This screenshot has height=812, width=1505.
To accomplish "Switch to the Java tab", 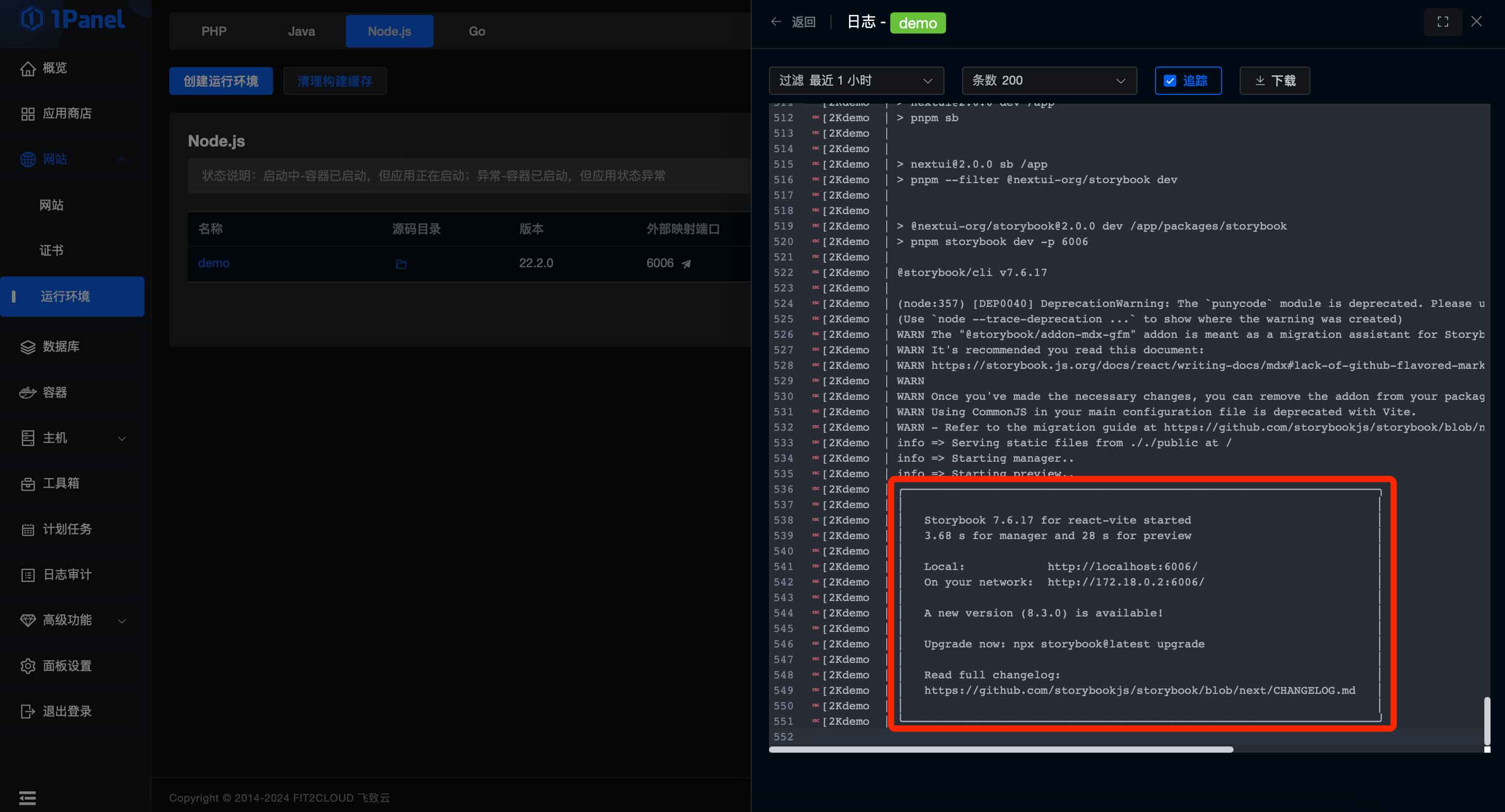I will coord(301,31).
